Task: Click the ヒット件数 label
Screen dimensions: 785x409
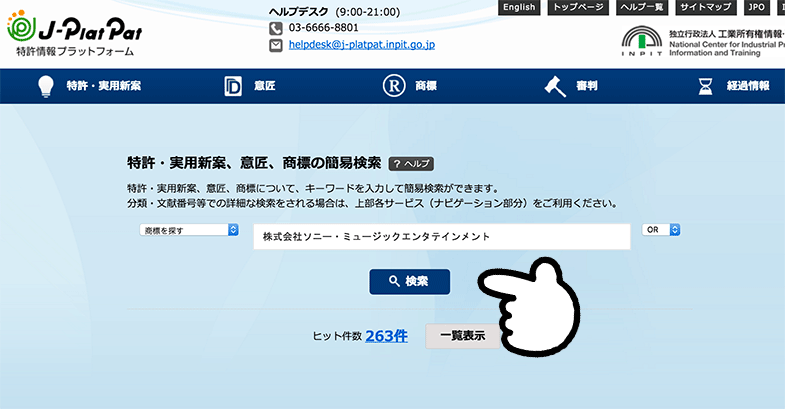Action: click(x=337, y=336)
